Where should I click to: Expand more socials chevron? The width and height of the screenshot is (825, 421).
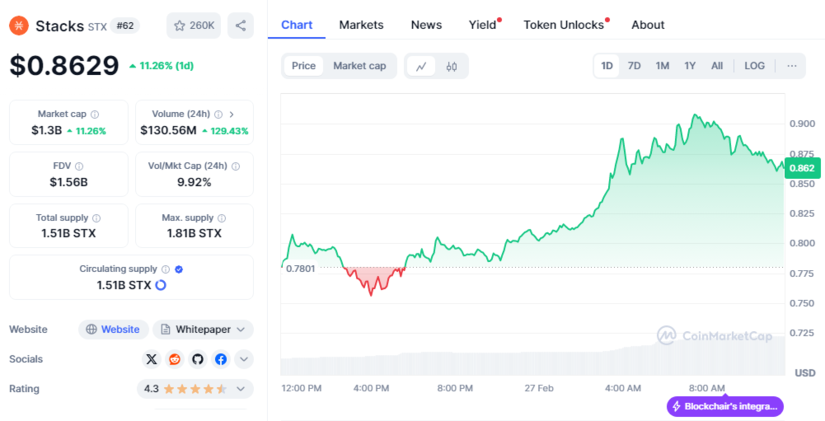[x=244, y=359]
